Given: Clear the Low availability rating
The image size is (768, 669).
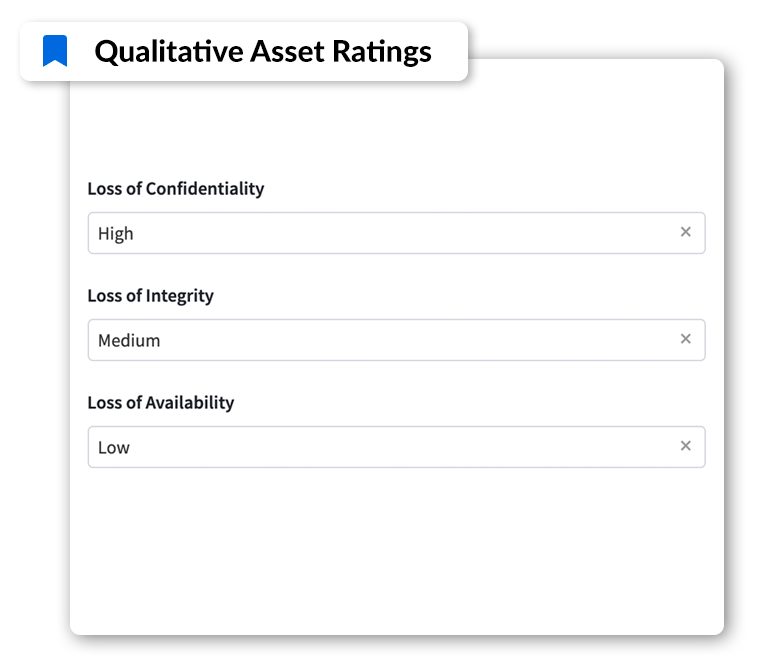Looking at the screenshot, I should [685, 446].
